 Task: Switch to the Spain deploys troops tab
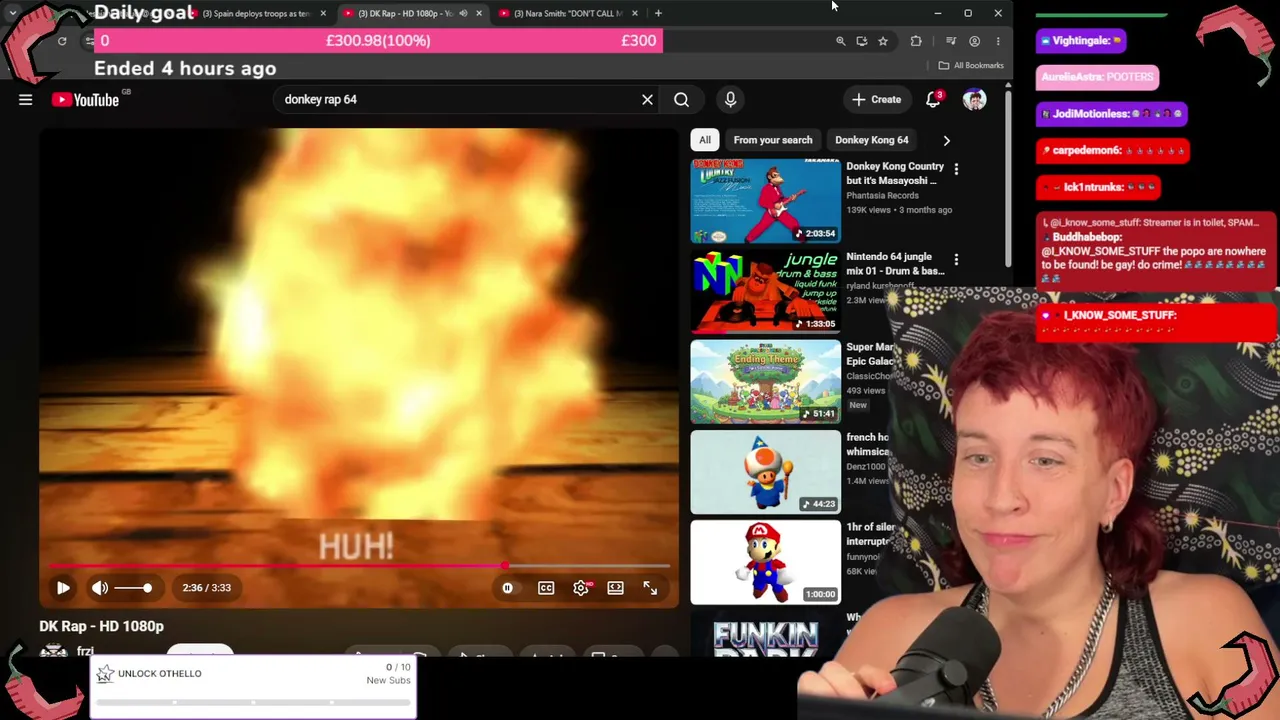(255, 13)
